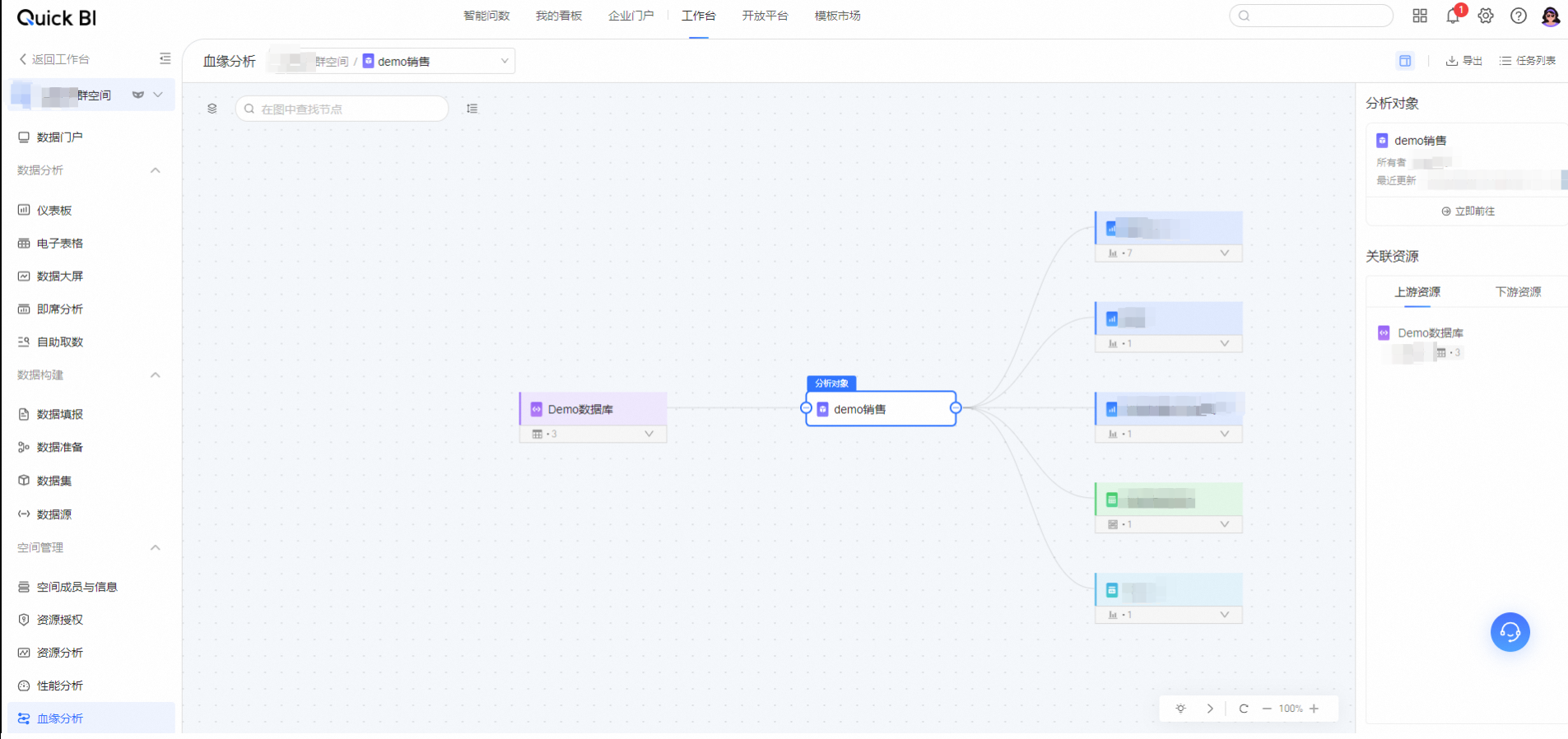Zoom in with the plus button
Viewport: 1568px width, 739px height.
click(x=1314, y=709)
